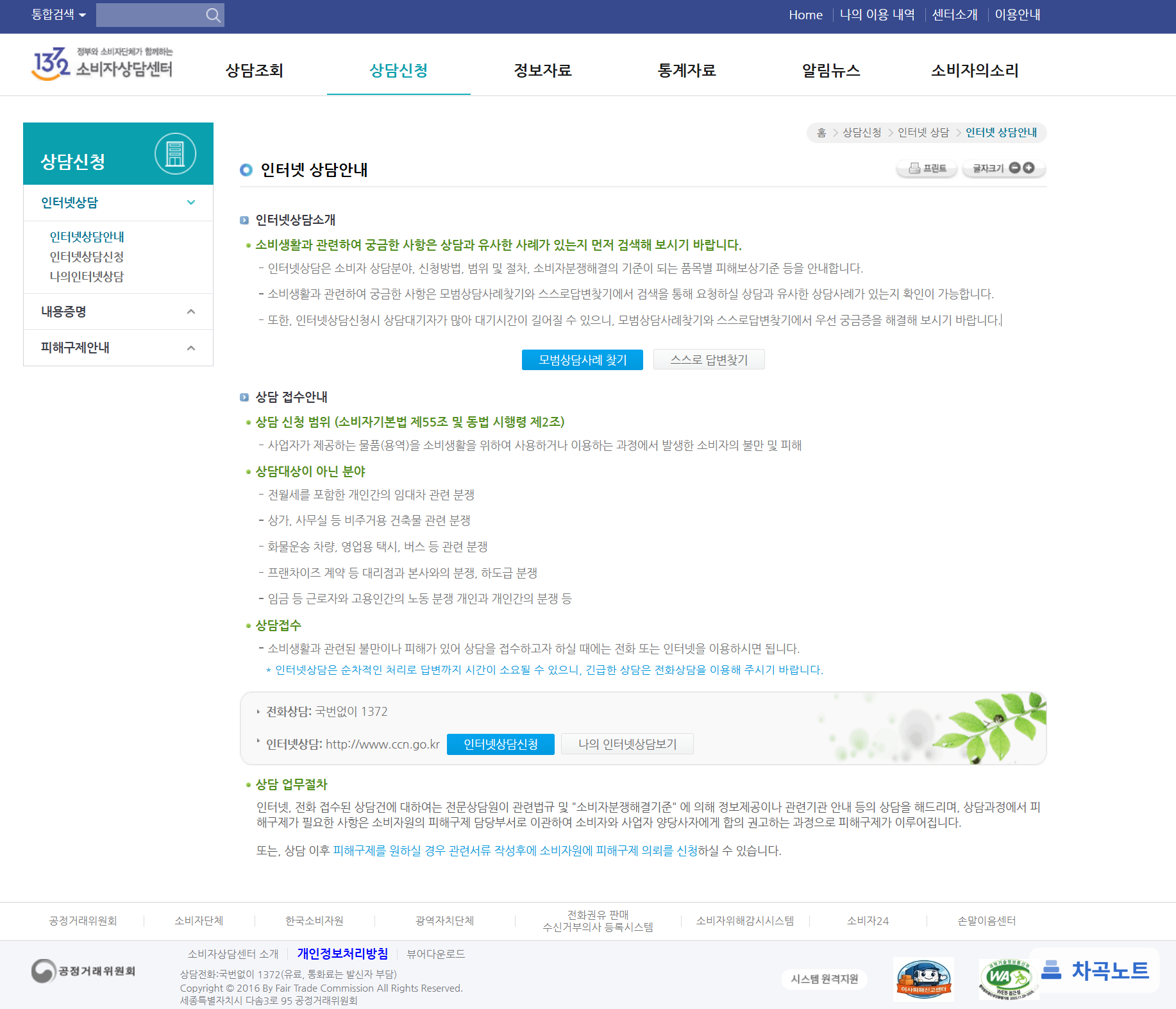
Task: Select the 상담신청 menu
Action: coord(399,71)
